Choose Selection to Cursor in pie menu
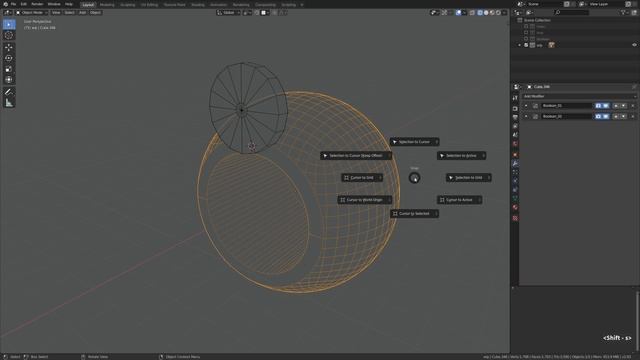The image size is (640, 360). tap(414, 142)
